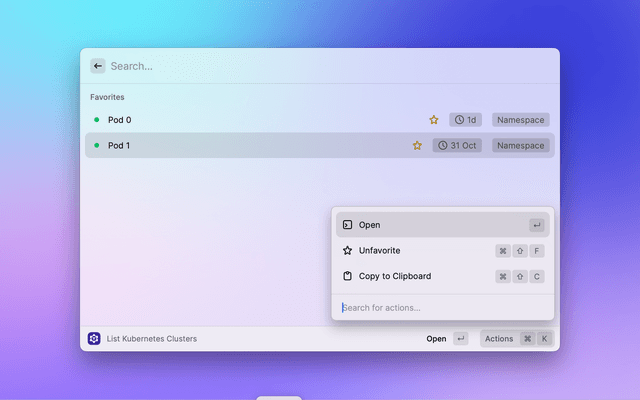Click the back arrow button
The height and width of the screenshot is (400, 640).
[x=98, y=66]
